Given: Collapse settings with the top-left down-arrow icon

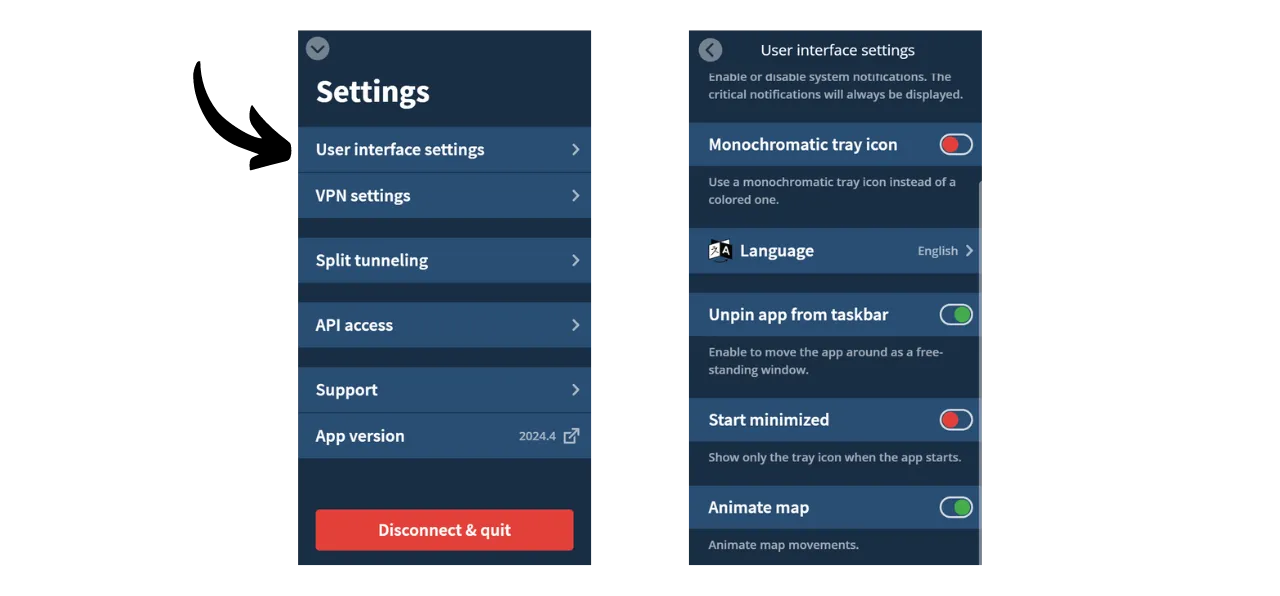Looking at the screenshot, I should tap(317, 48).
